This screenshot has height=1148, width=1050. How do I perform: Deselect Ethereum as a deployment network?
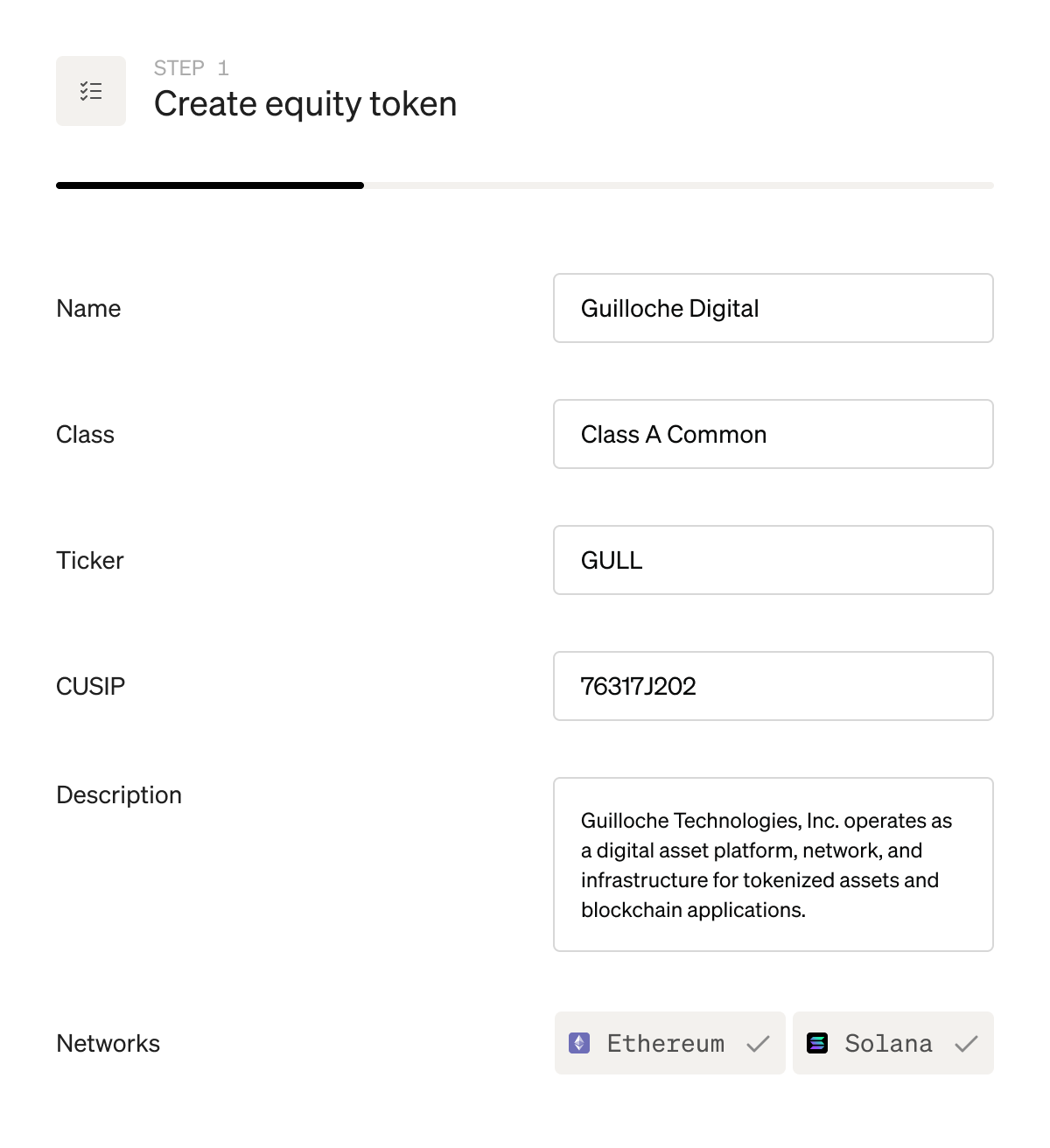(x=669, y=1043)
